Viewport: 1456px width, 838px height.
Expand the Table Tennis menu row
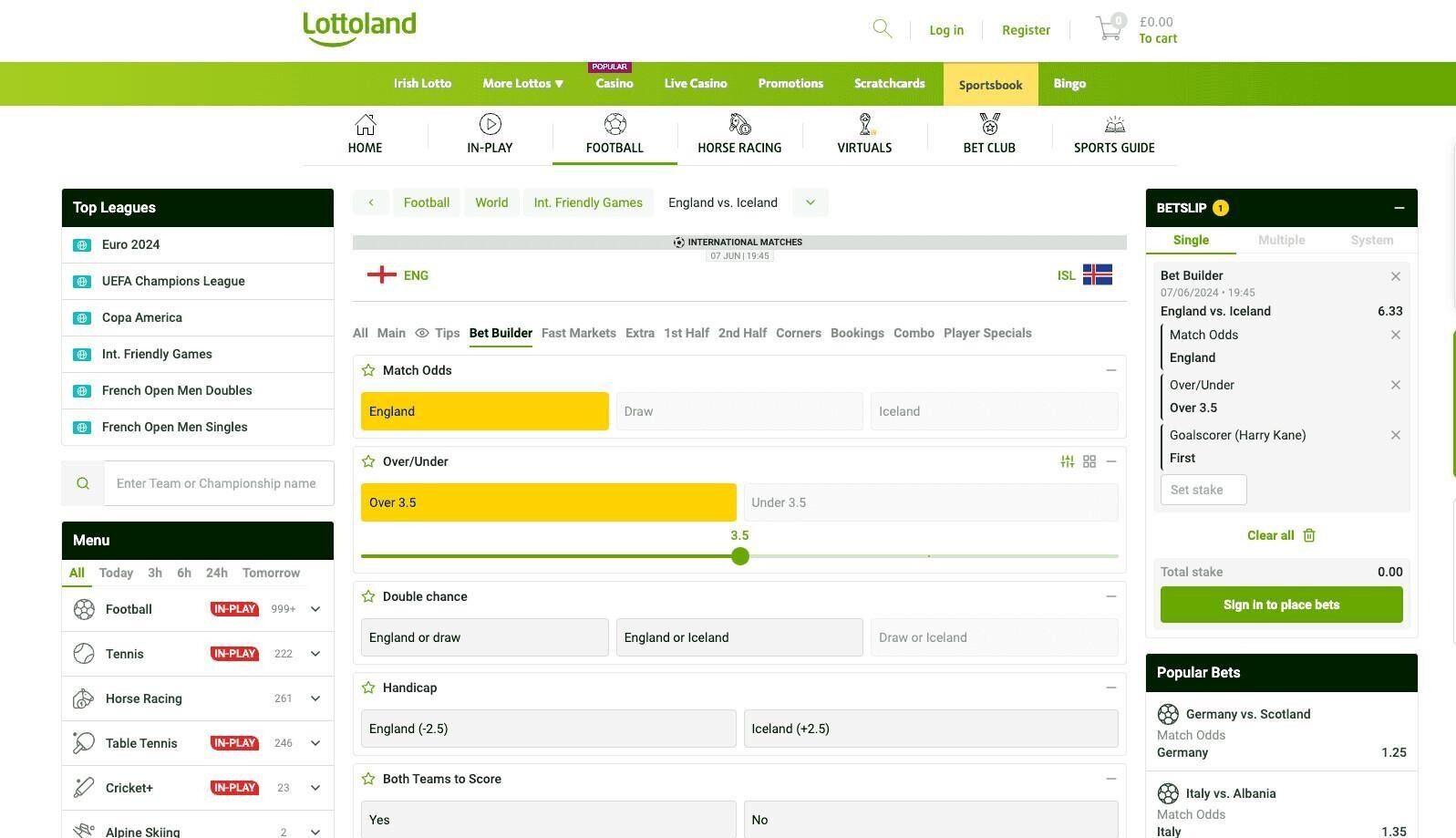pyautogui.click(x=315, y=743)
